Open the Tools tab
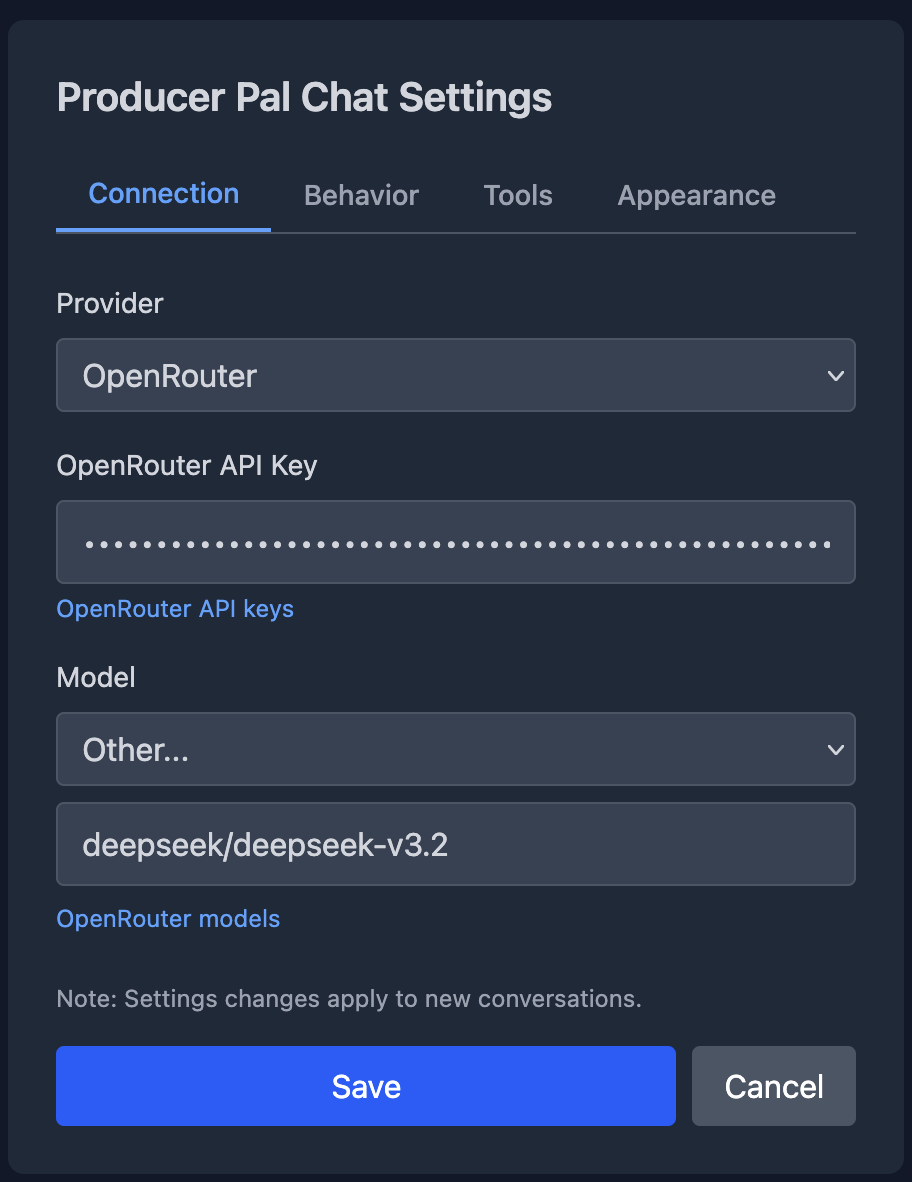 click(517, 195)
